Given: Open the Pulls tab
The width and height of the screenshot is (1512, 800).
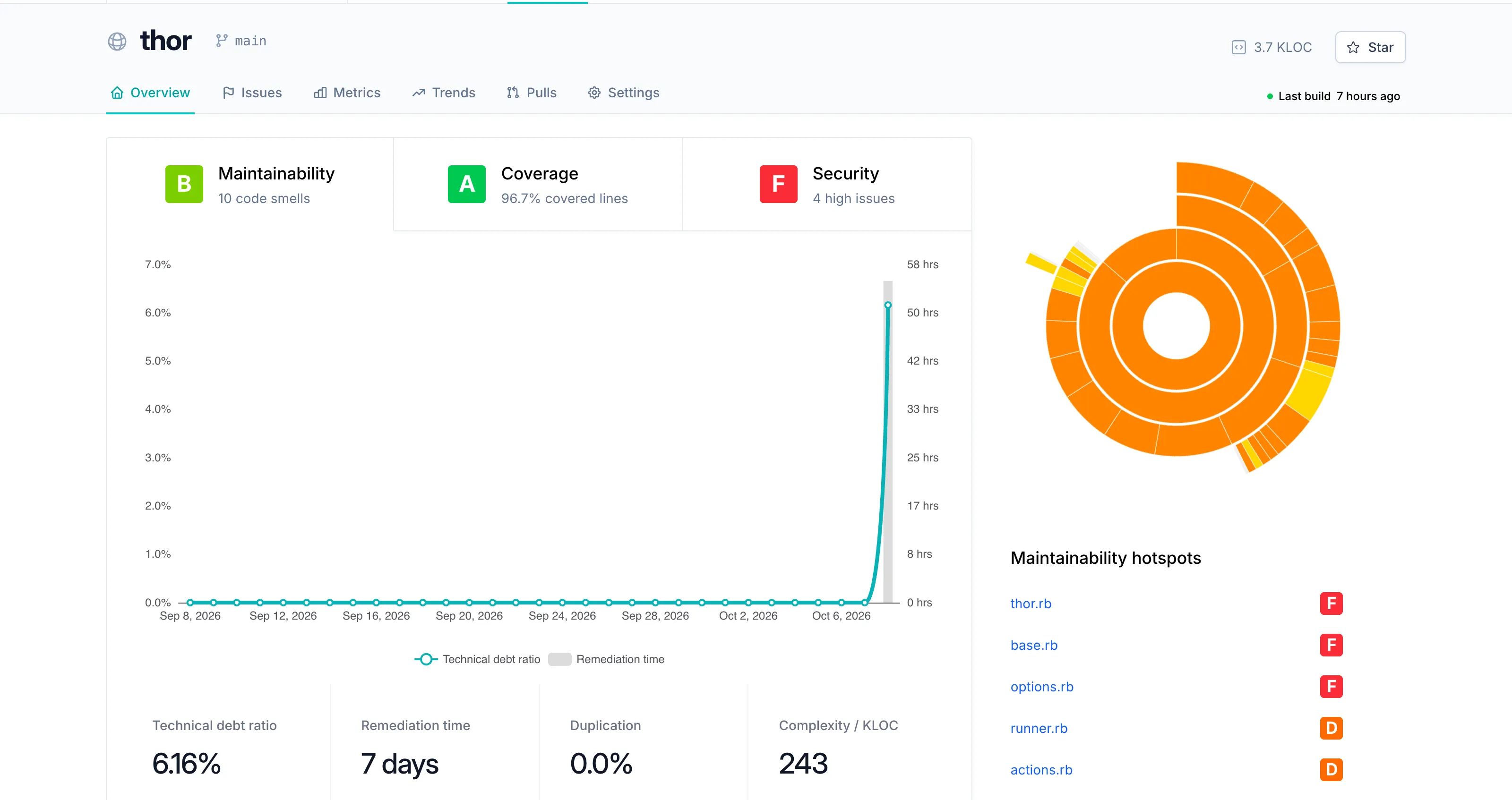Looking at the screenshot, I should coord(532,93).
